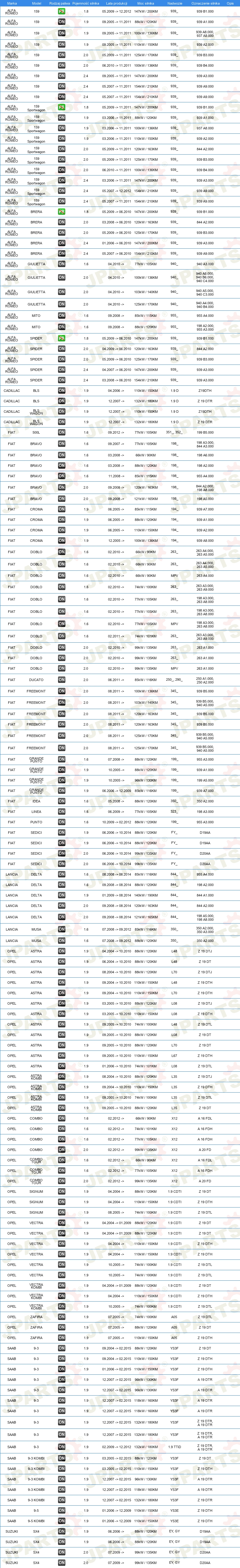Click green petrol icon in Alfa Romeo SPIDER row
The image size is (240, 1568).
(61, 338)
